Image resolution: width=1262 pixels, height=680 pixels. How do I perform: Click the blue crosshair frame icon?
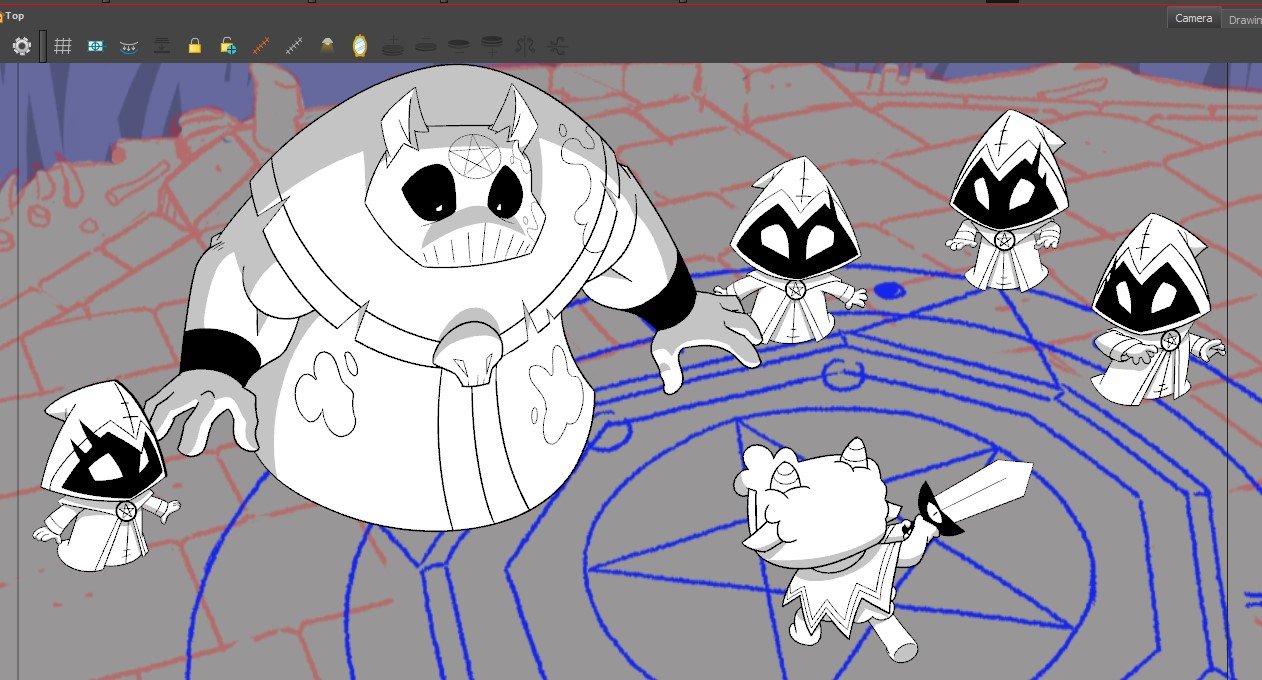(96, 46)
